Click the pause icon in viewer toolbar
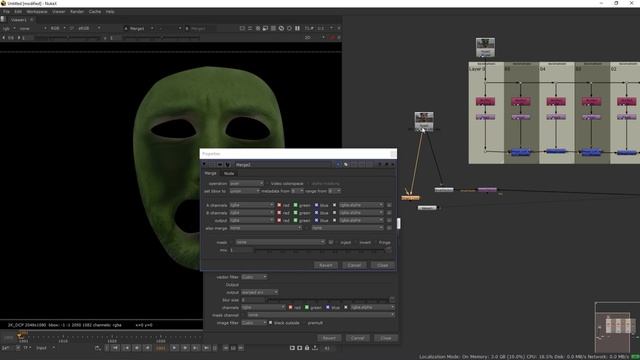640x360 pixels. point(297,28)
